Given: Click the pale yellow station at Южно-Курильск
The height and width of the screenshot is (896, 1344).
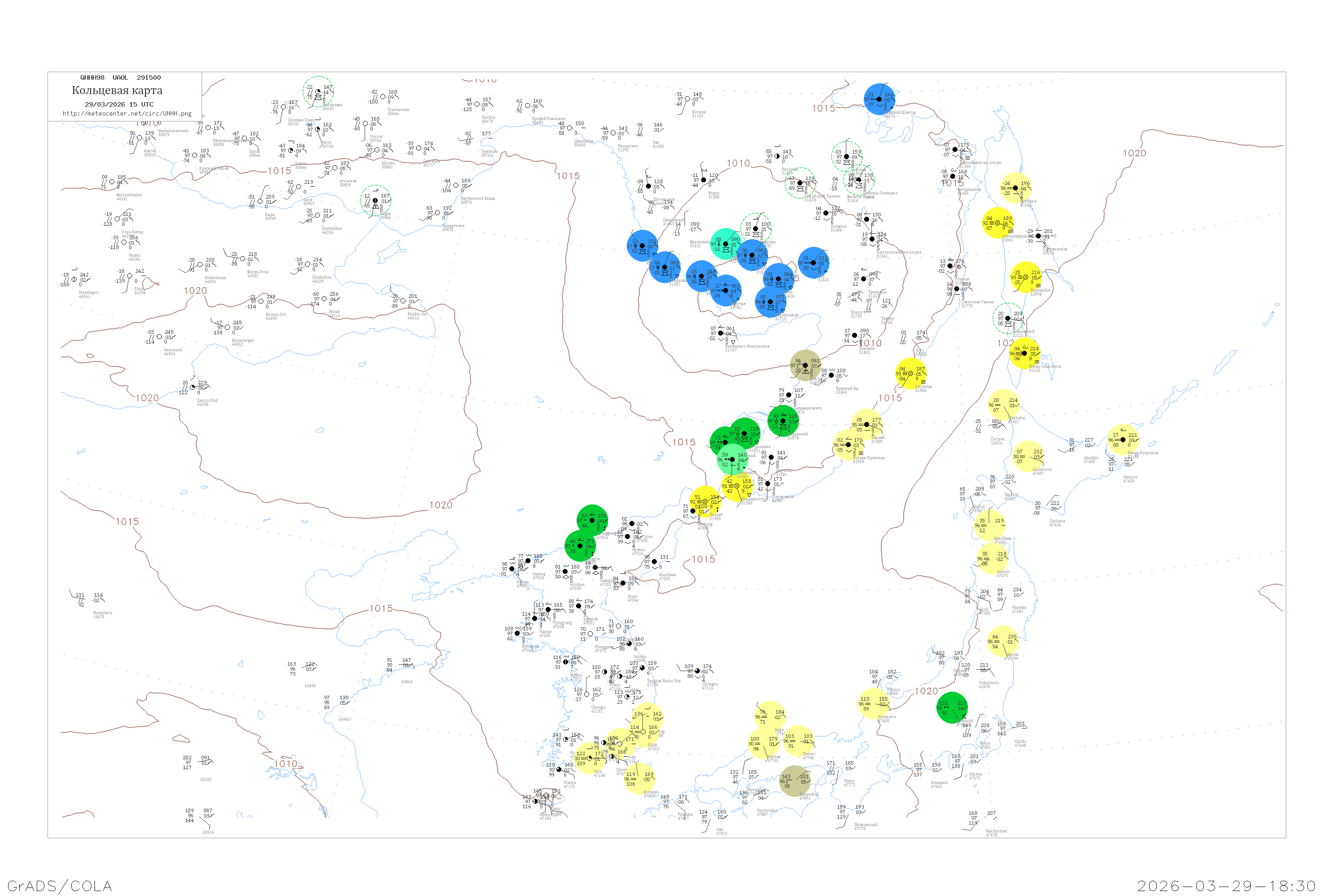Looking at the screenshot, I should (x=1123, y=440).
